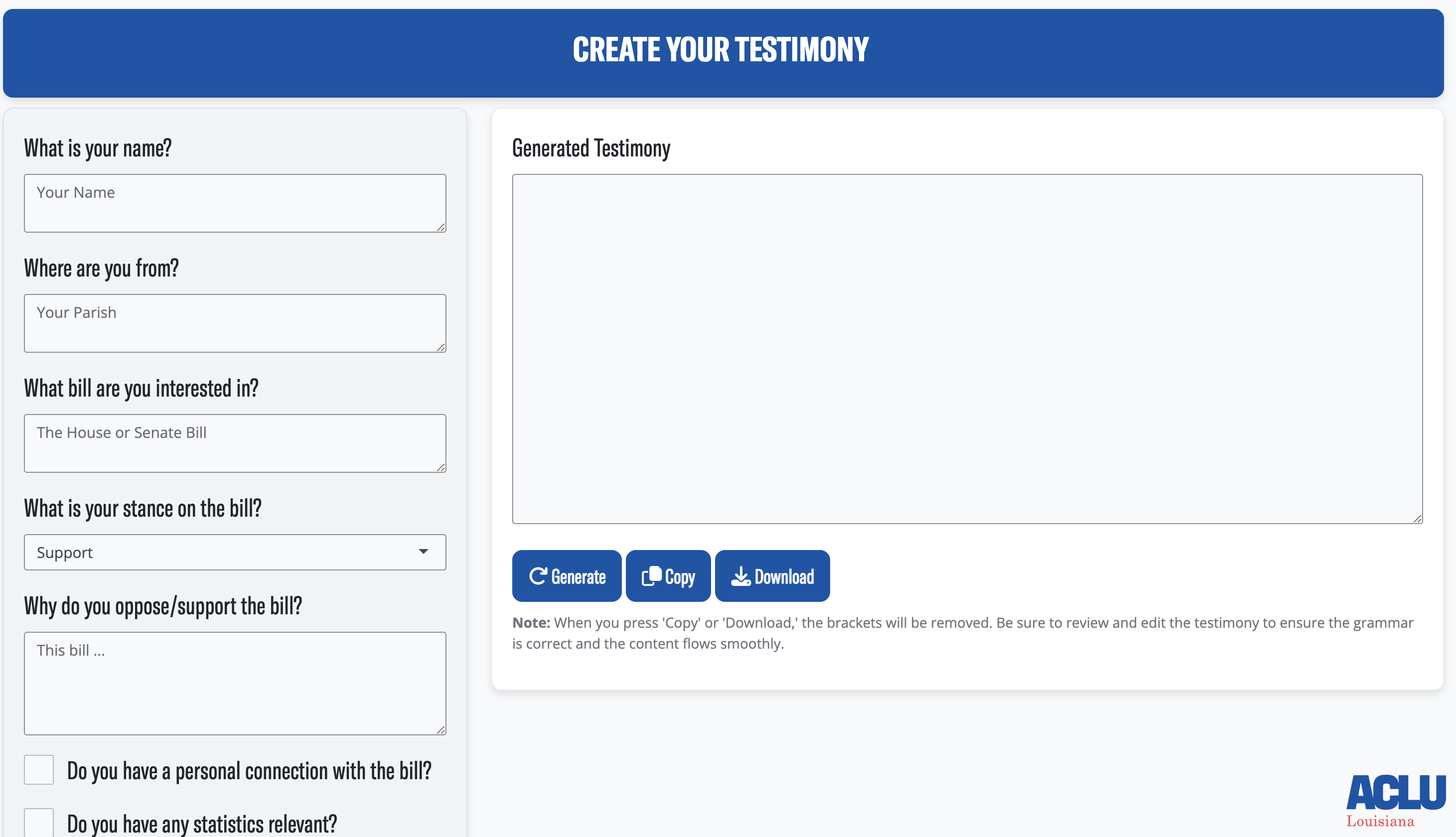The image size is (1456, 837).
Task: Click the Generate button
Action: click(x=566, y=575)
